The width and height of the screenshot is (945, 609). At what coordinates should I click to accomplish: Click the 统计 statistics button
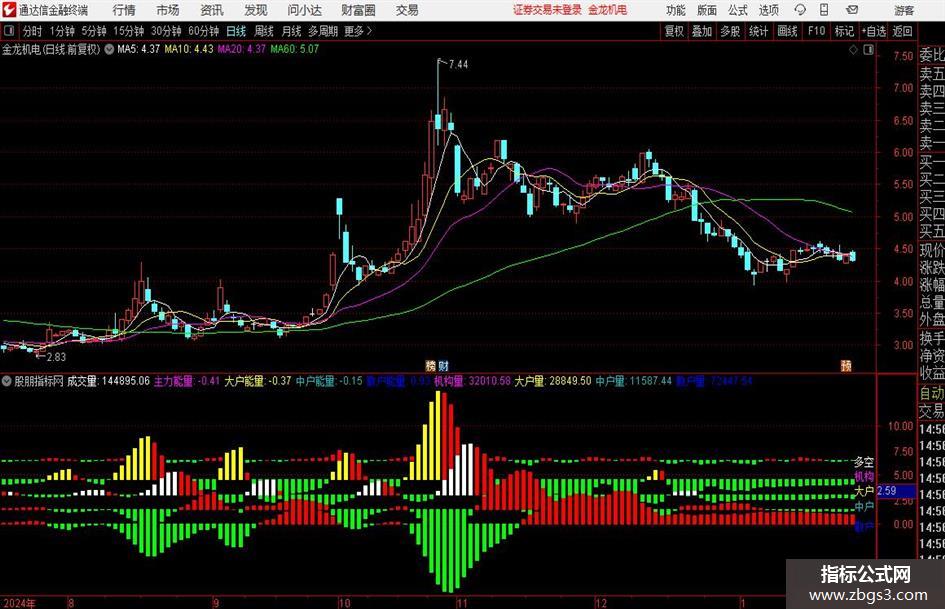[x=759, y=31]
